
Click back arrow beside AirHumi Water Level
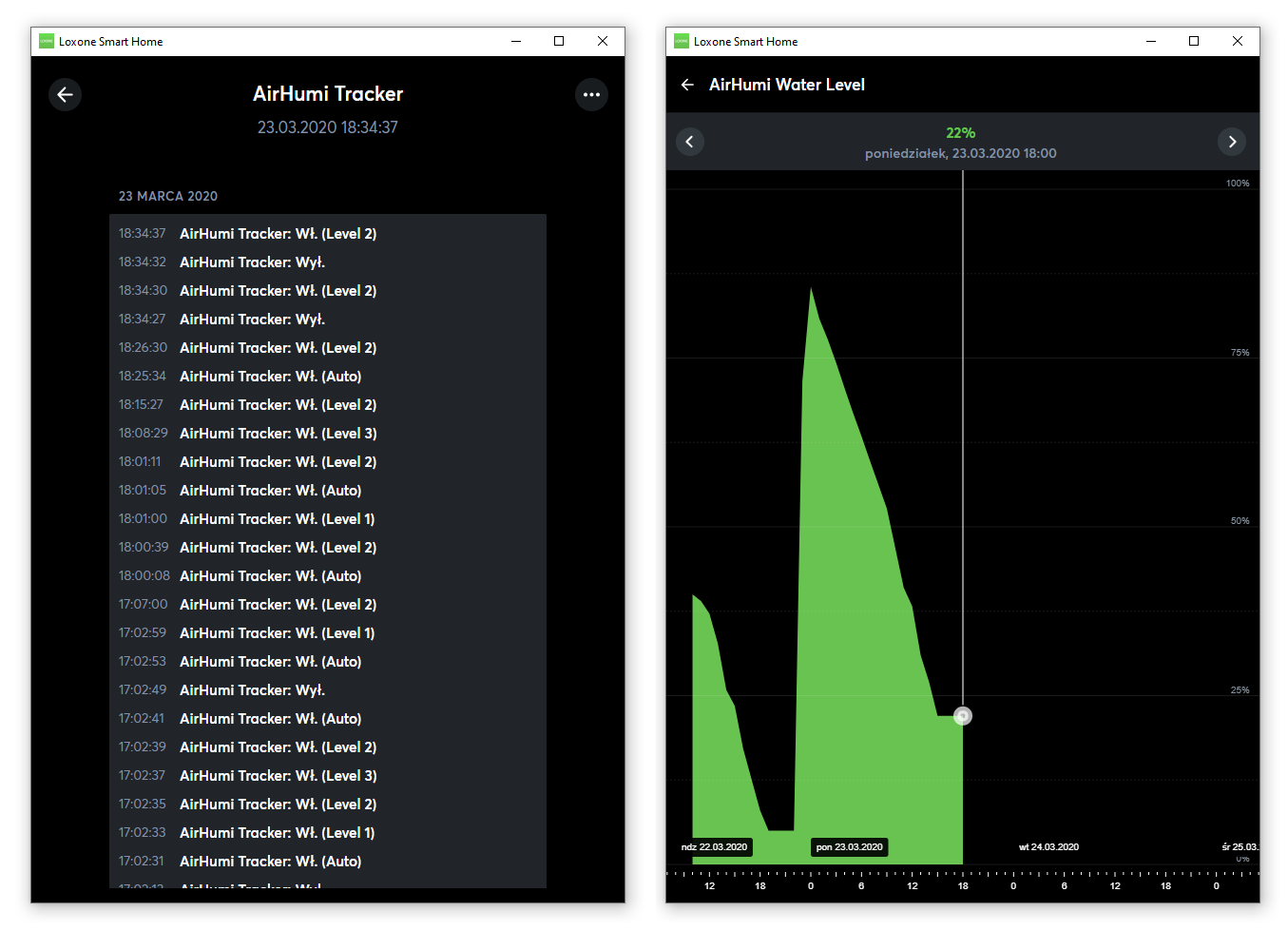pos(687,85)
